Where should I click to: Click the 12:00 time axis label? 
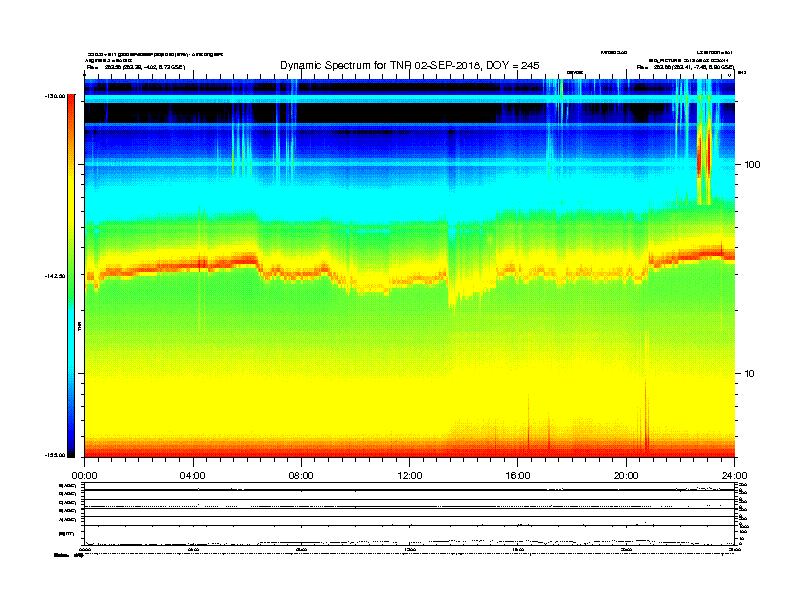(410, 476)
